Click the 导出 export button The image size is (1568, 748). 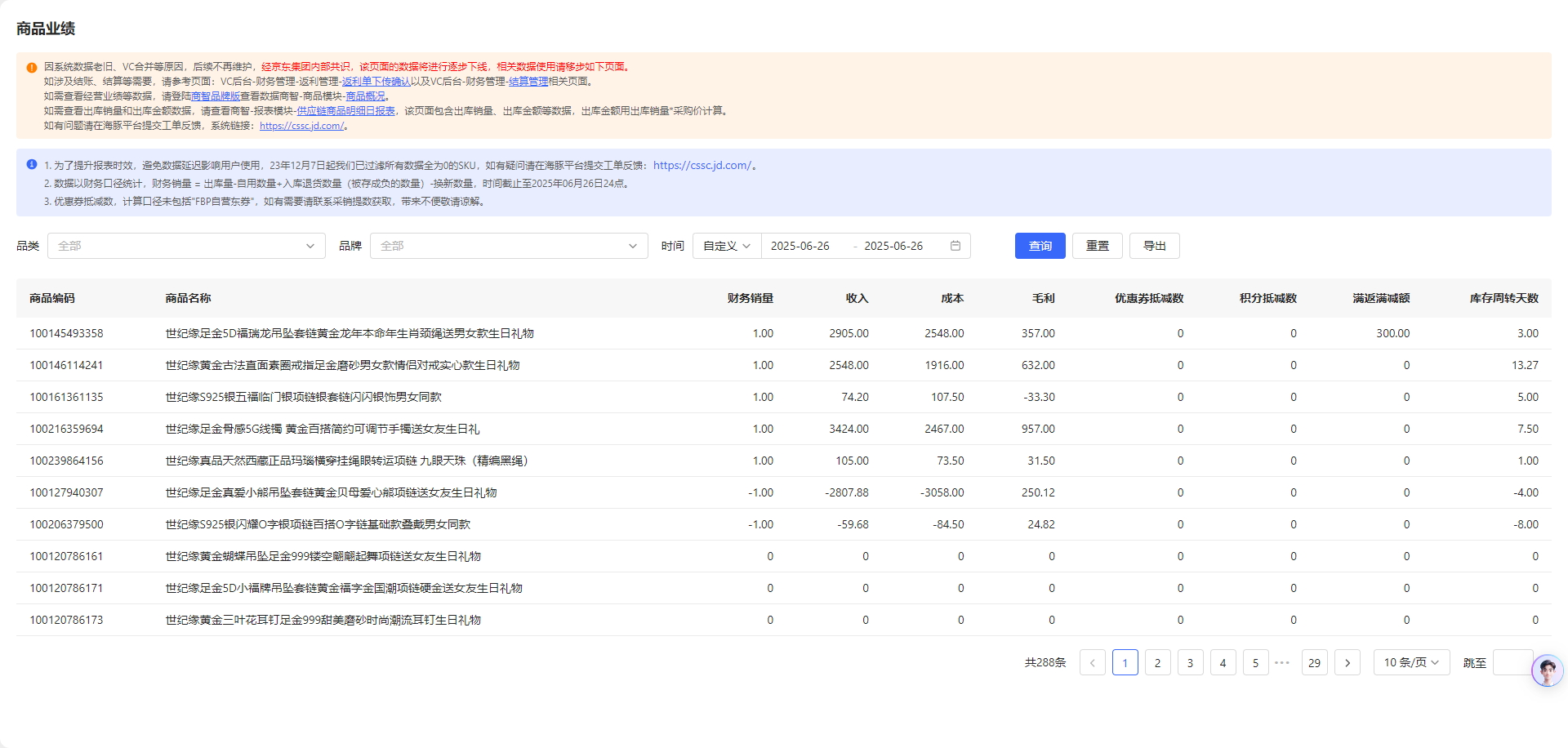click(x=1154, y=246)
